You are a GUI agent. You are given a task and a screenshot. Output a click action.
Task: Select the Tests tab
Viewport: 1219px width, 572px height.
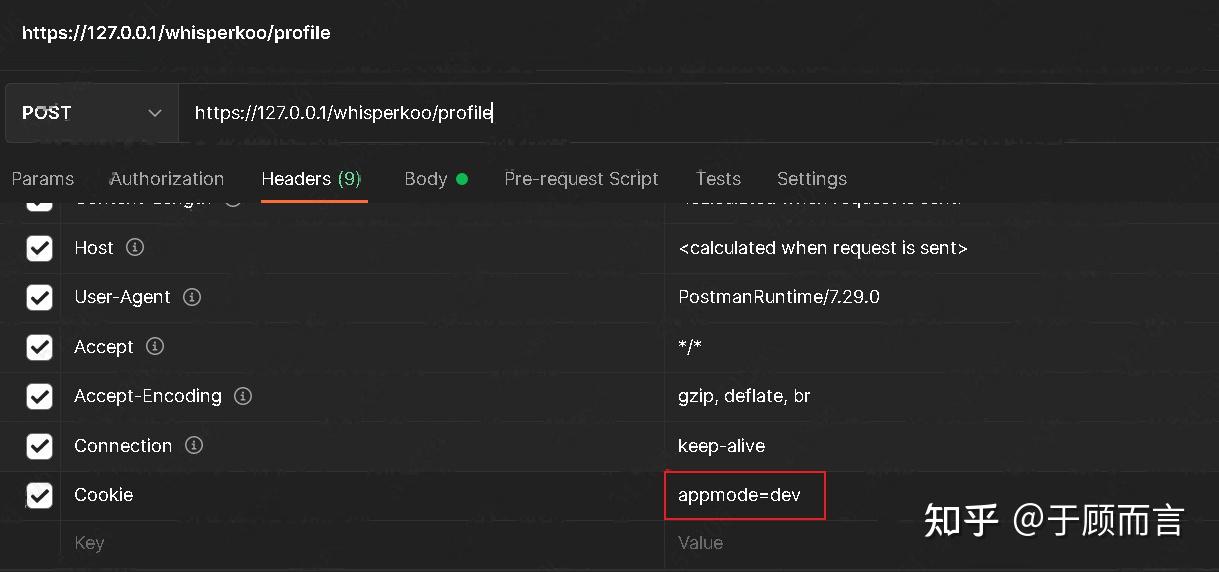tap(718, 179)
